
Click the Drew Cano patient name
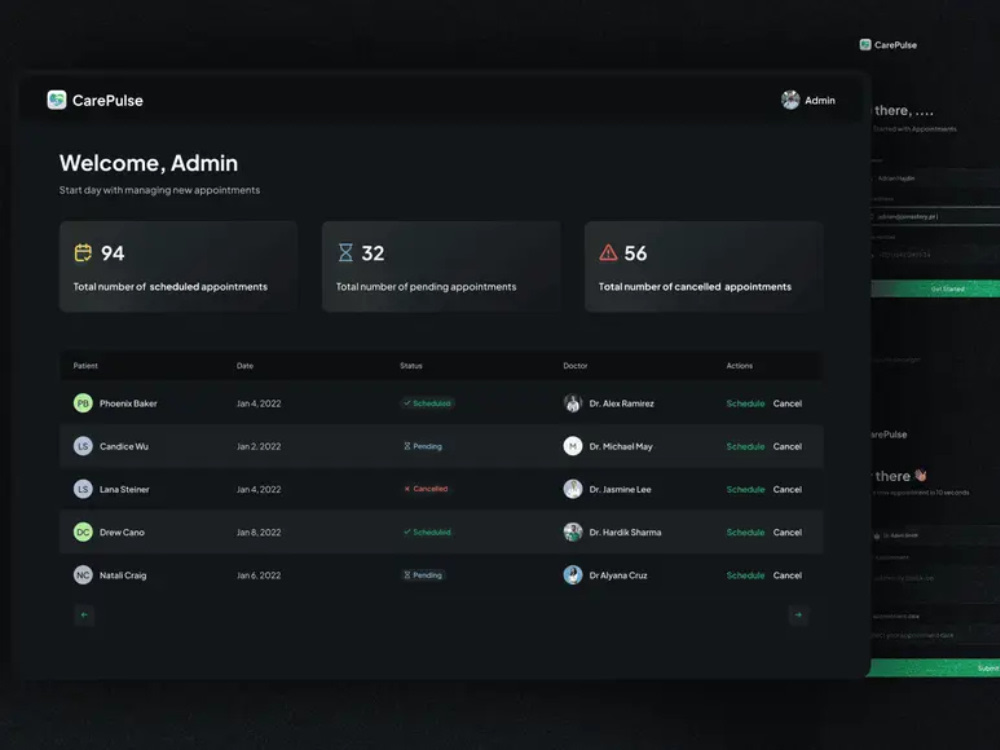pyautogui.click(x=122, y=533)
